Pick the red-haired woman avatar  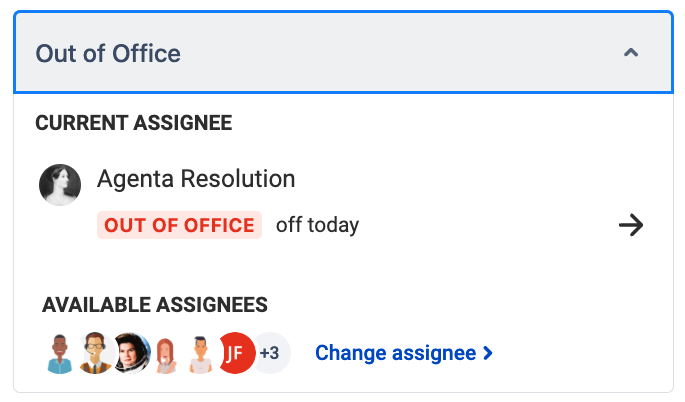point(166,355)
